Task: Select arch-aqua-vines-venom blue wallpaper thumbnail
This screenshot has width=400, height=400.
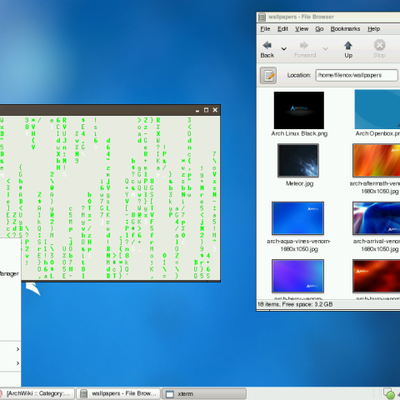Action: (298, 218)
